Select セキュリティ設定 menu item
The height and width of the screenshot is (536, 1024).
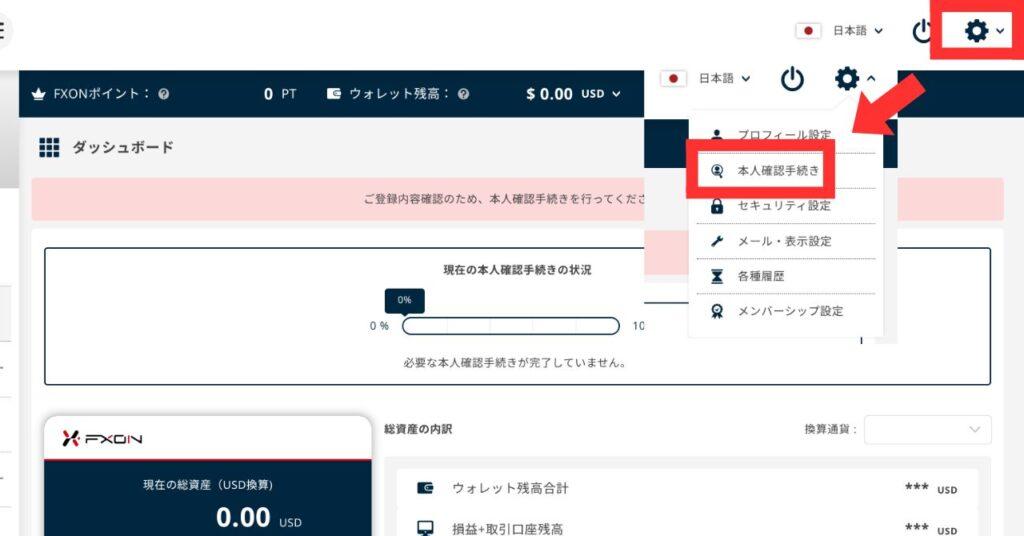click(783, 206)
